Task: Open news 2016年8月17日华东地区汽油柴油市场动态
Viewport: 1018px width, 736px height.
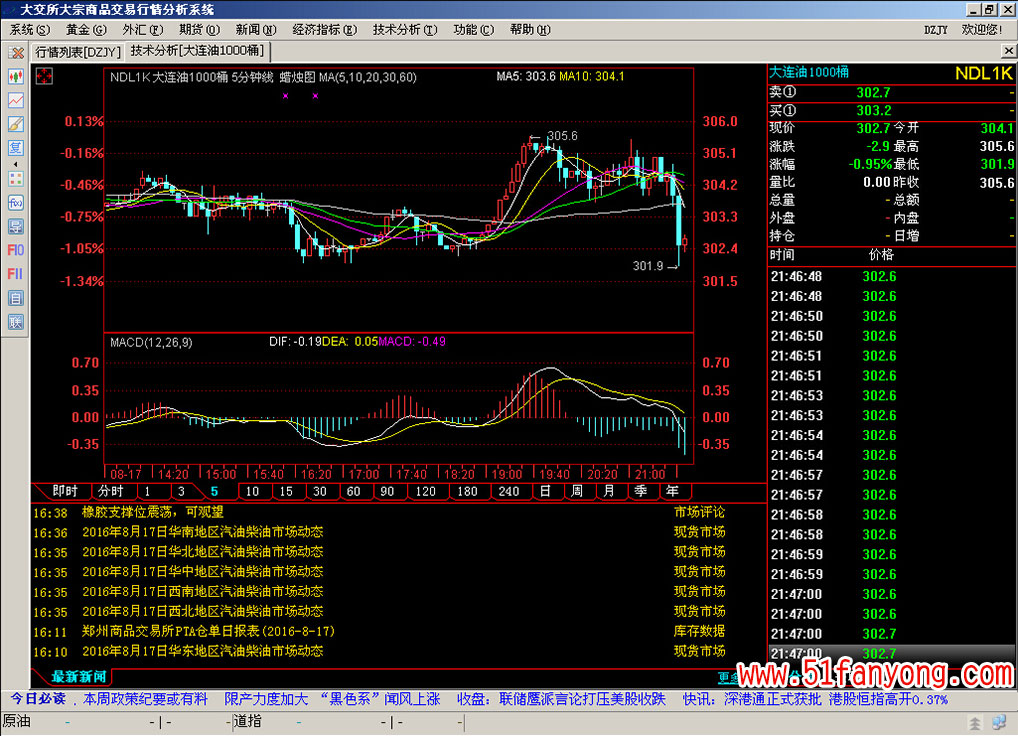Action: tap(203, 651)
